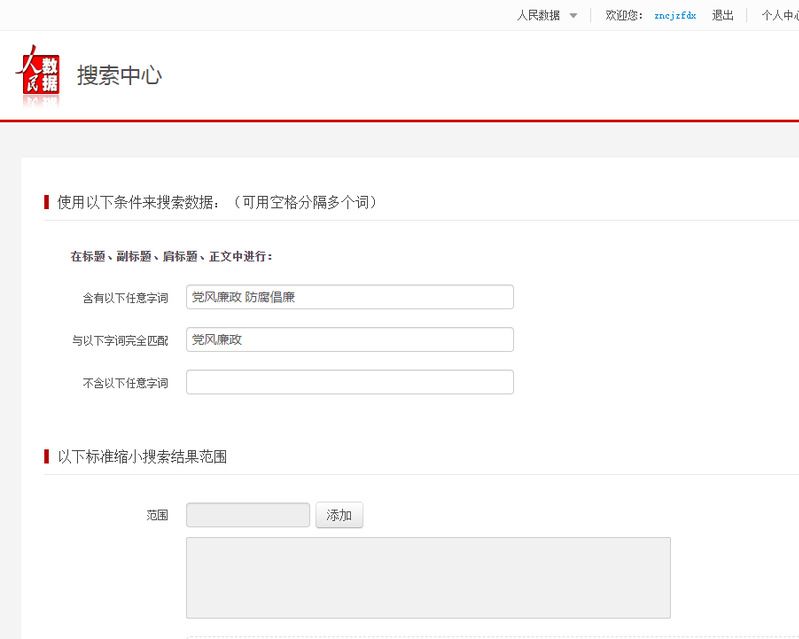The width and height of the screenshot is (799, 639).
Task: Click the 搜索中心 page title
Action: click(x=119, y=76)
